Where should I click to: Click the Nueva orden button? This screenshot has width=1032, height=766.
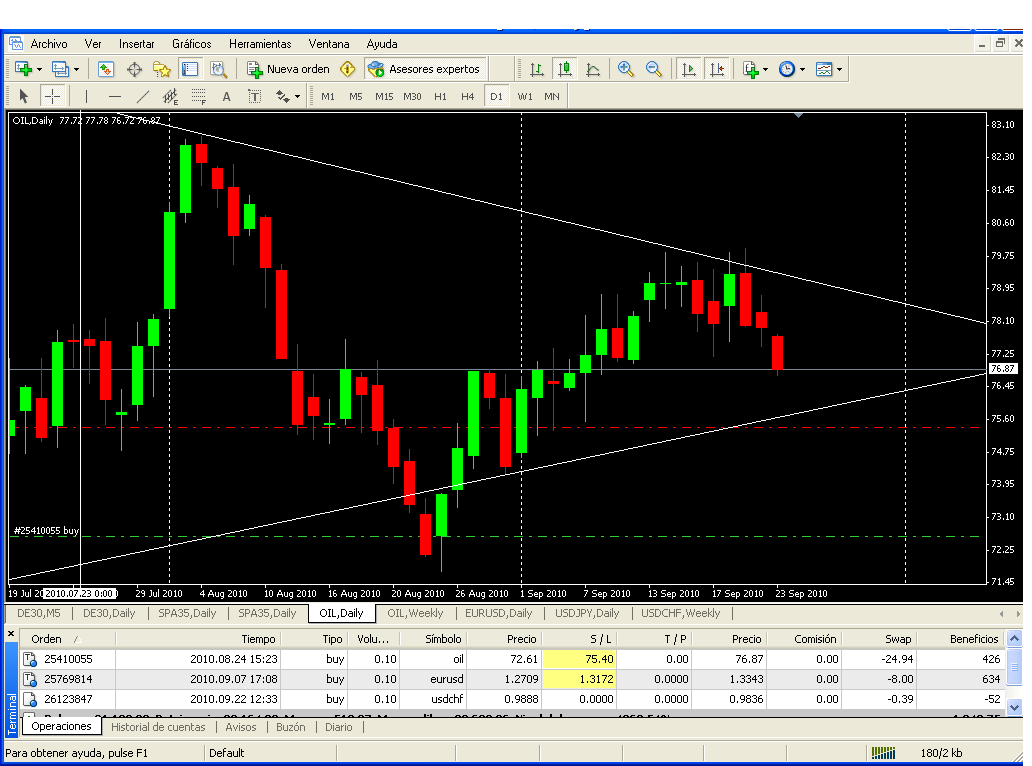(288, 69)
